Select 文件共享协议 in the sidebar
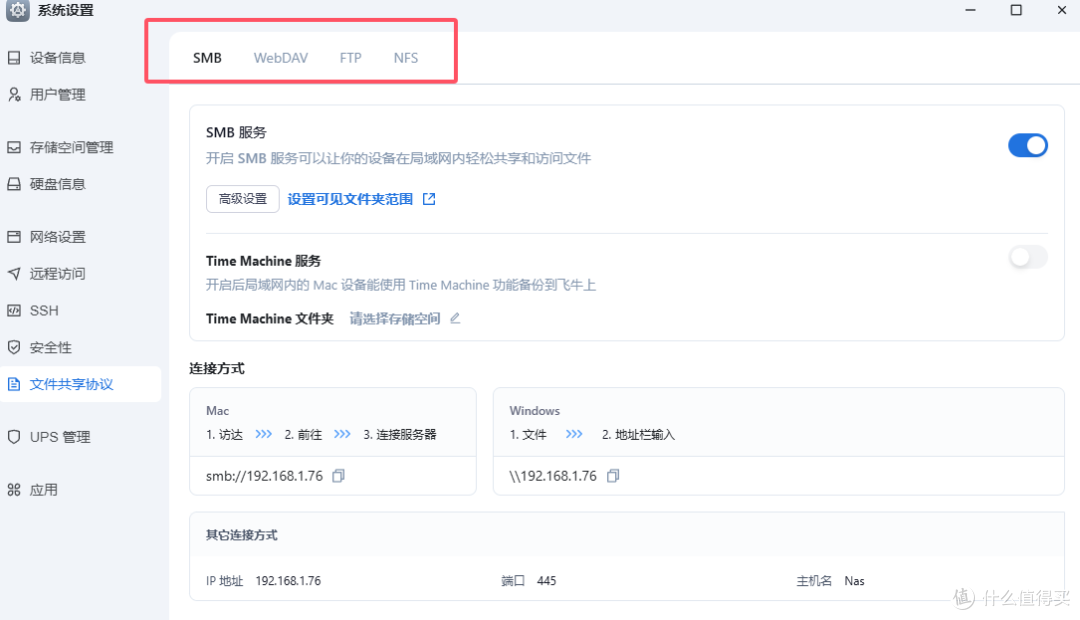Viewport: 1080px width, 620px height. click(81, 384)
